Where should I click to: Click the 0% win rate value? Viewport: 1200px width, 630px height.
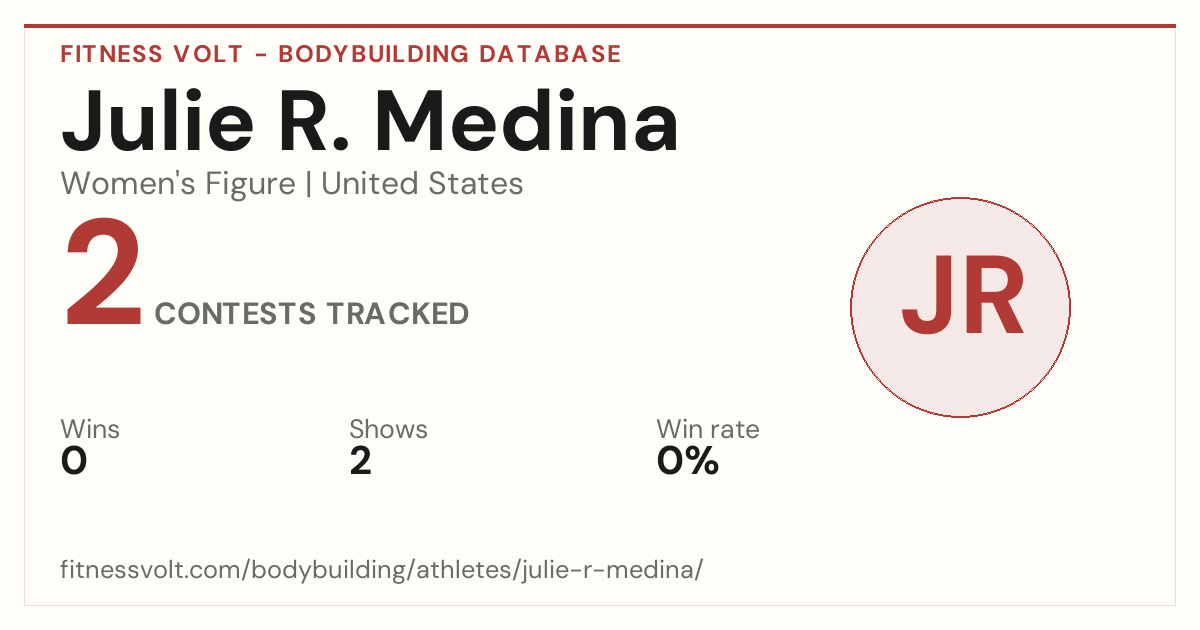pyautogui.click(x=688, y=461)
